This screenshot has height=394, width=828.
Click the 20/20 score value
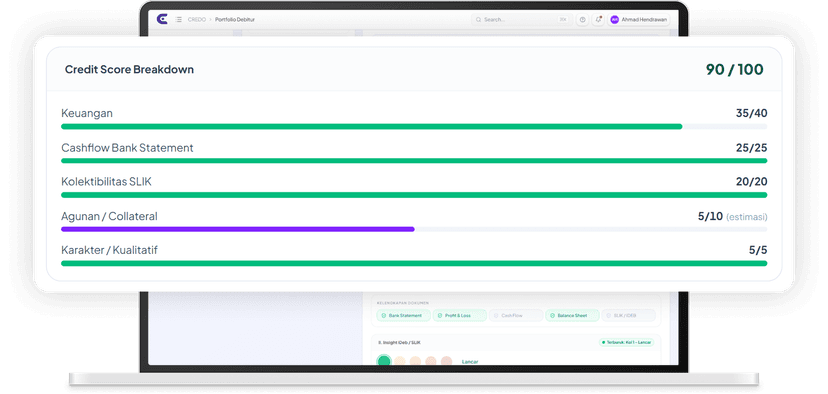coord(751,182)
